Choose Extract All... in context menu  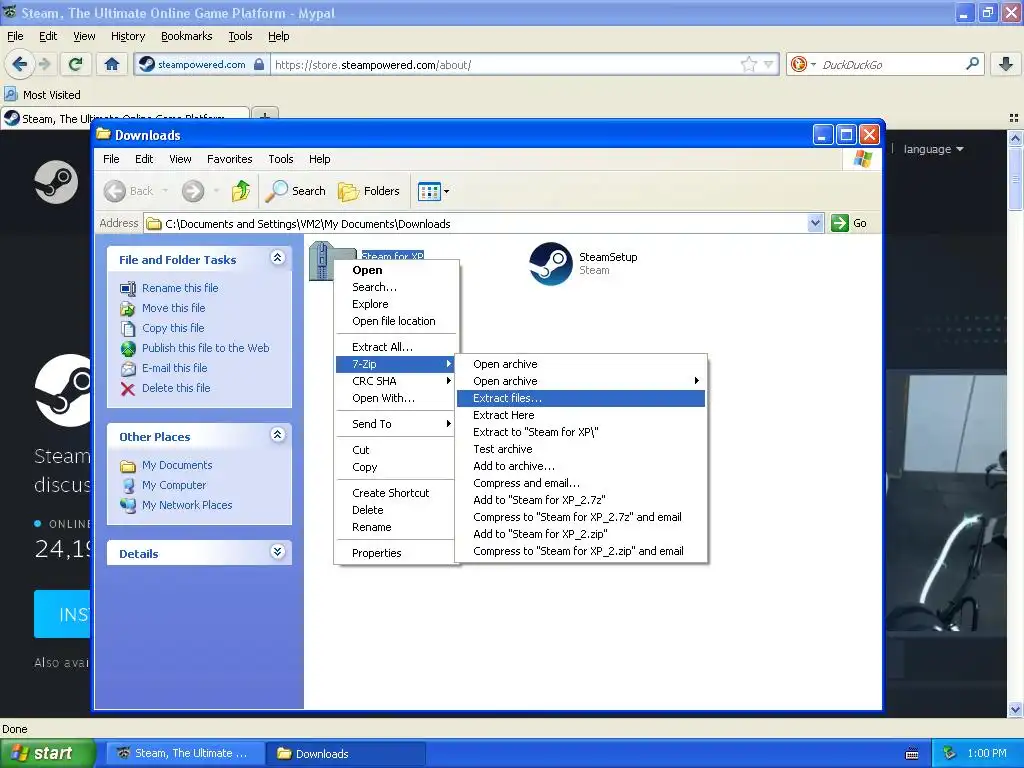point(396,347)
